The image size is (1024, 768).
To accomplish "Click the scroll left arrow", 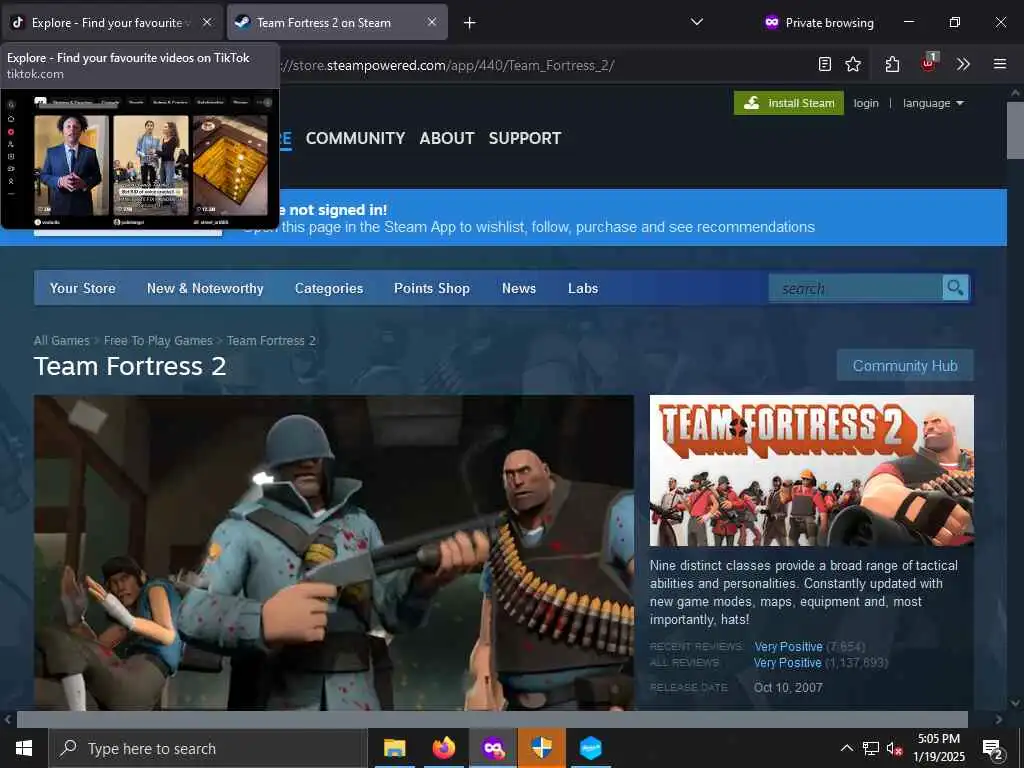I will pos(8,719).
